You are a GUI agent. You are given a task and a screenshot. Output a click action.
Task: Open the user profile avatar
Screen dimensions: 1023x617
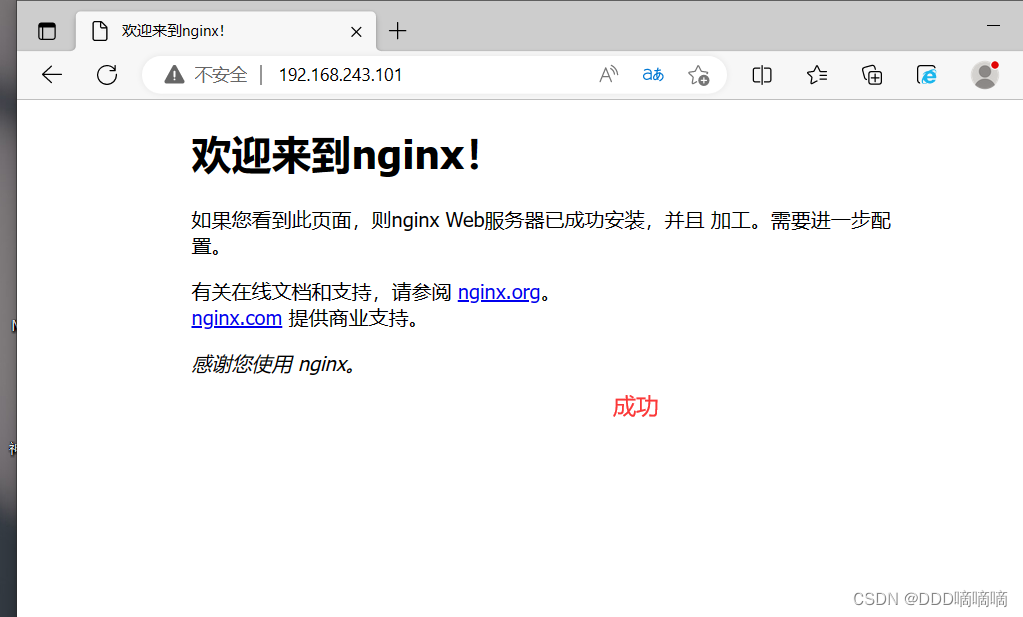pyautogui.click(x=985, y=75)
